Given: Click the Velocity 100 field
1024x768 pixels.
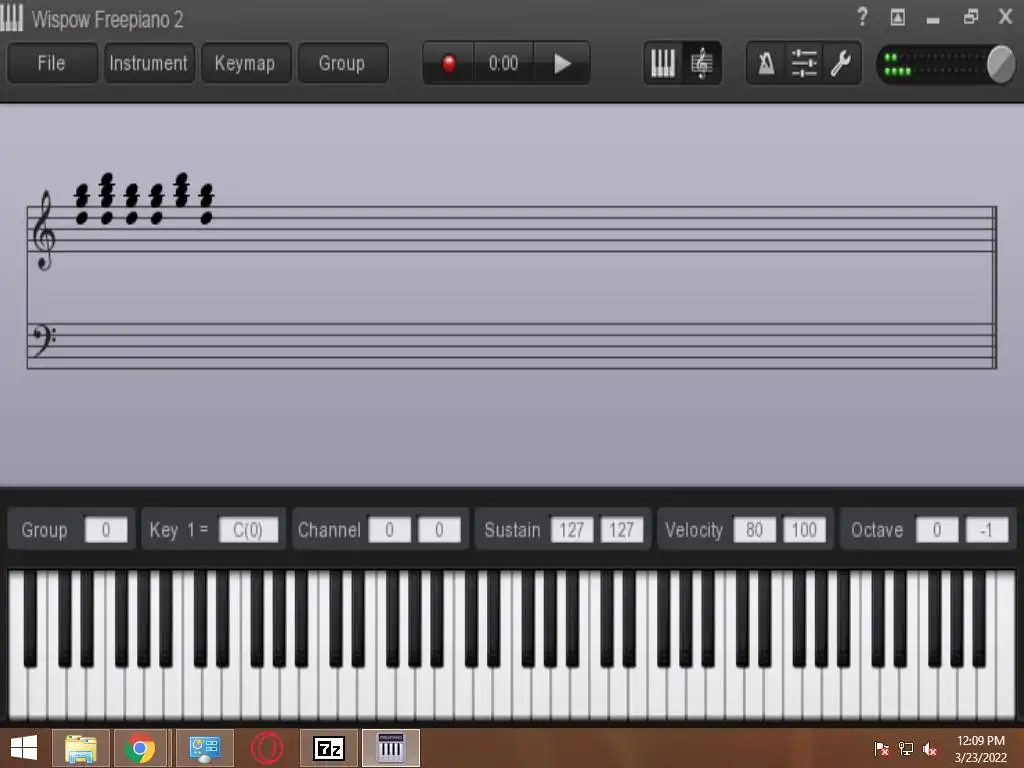Looking at the screenshot, I should tap(804, 530).
